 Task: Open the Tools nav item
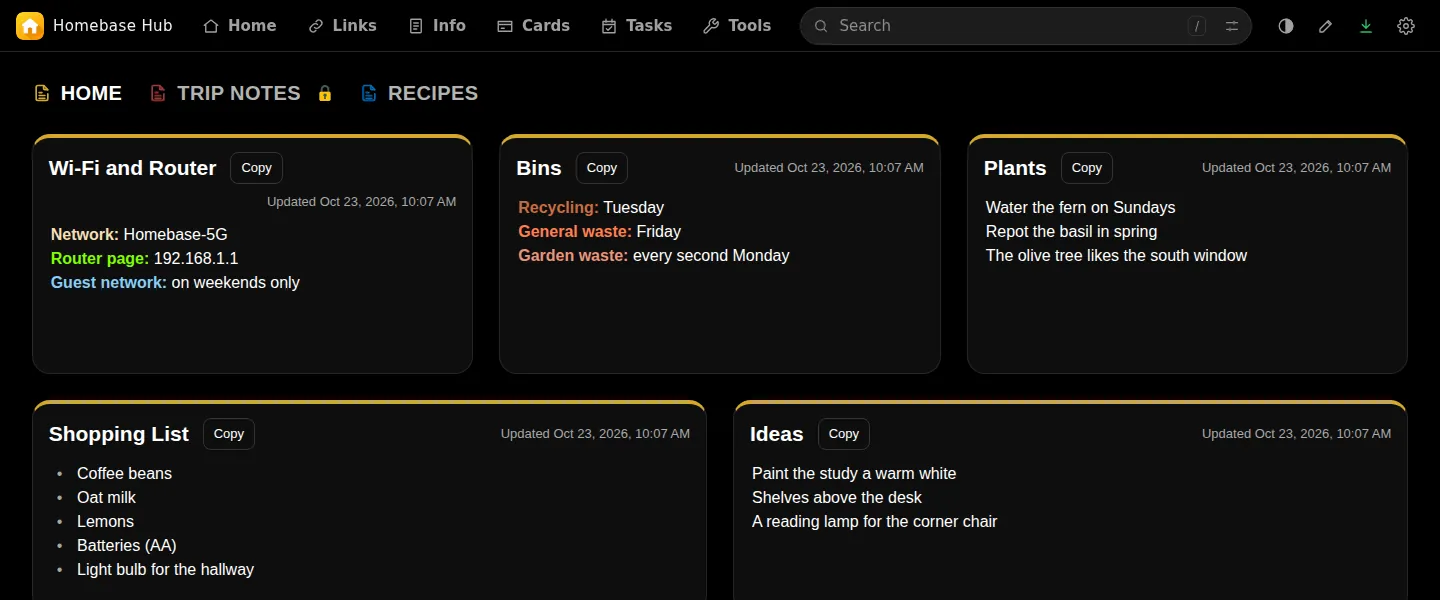[x=737, y=26]
